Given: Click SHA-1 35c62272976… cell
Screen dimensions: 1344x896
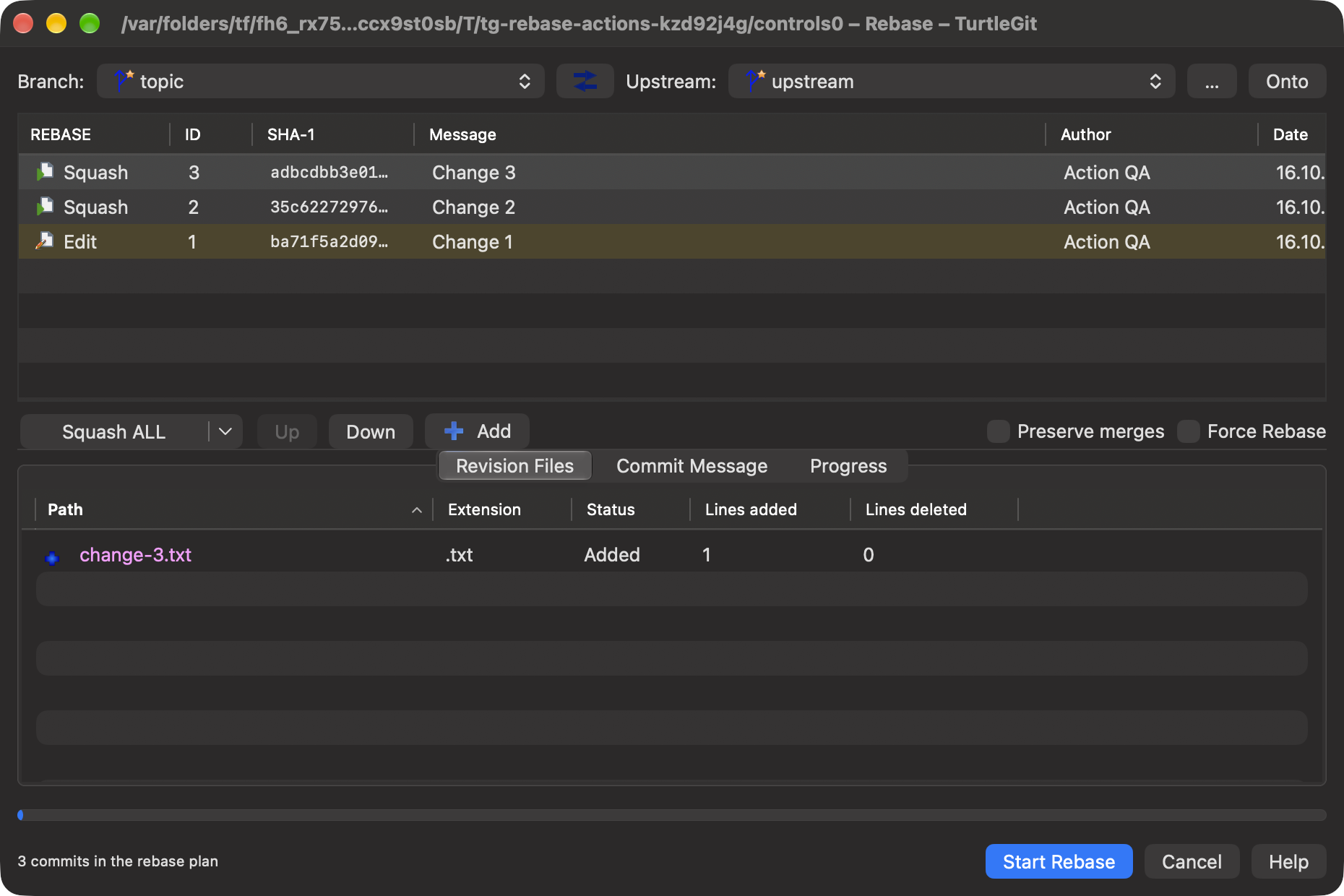Looking at the screenshot, I should 329,207.
